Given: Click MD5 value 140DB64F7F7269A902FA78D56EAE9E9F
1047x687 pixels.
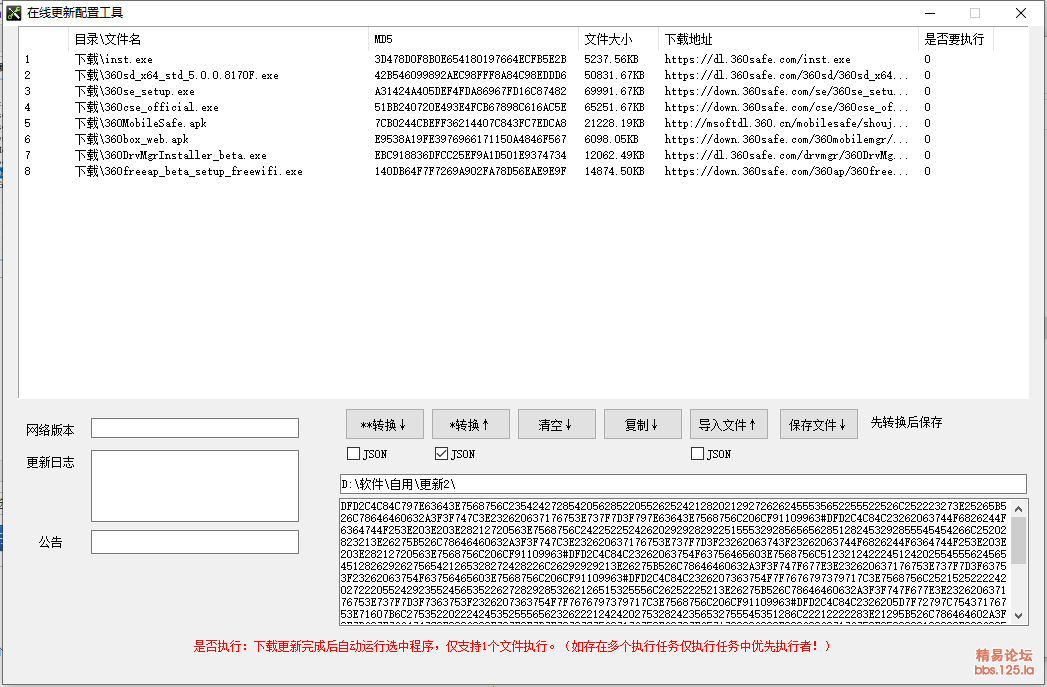Looking at the screenshot, I should coord(470,172).
